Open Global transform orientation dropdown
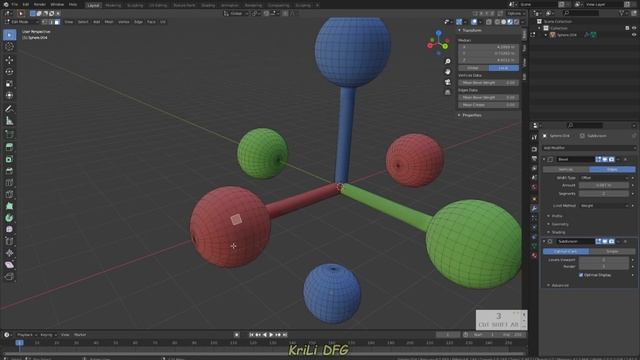Viewport: 640px width, 360px height. 236,13
